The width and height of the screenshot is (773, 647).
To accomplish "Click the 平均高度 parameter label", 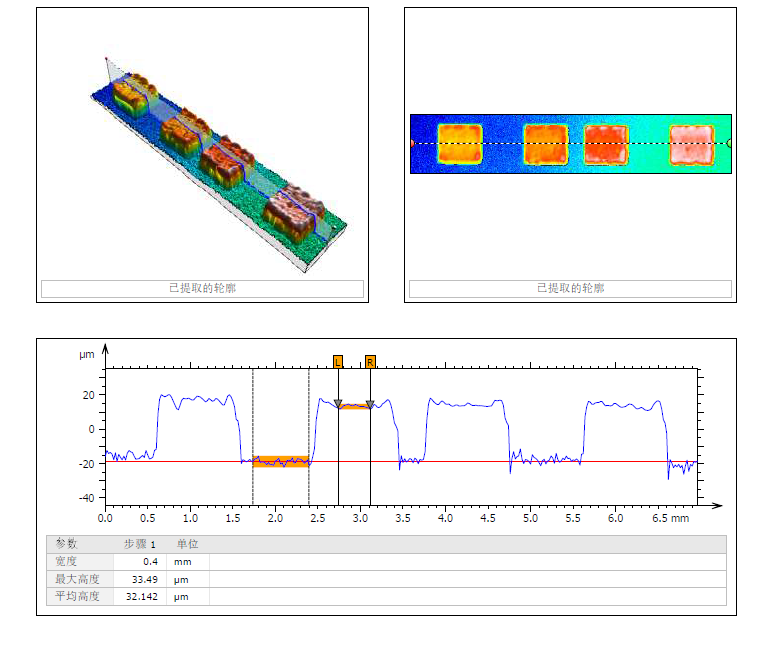I will coord(77,596).
